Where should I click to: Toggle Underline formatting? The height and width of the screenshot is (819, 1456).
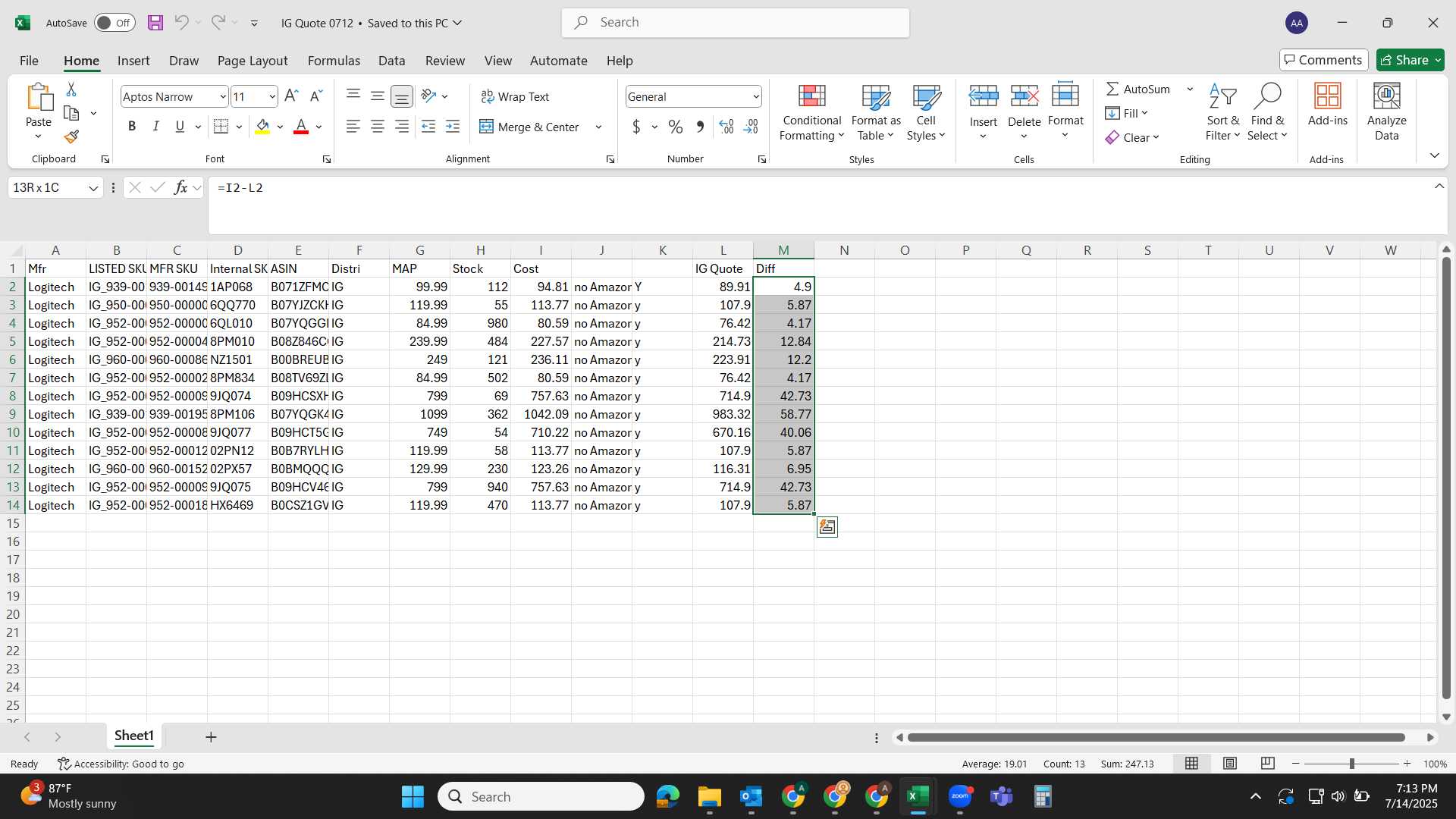pyautogui.click(x=180, y=127)
